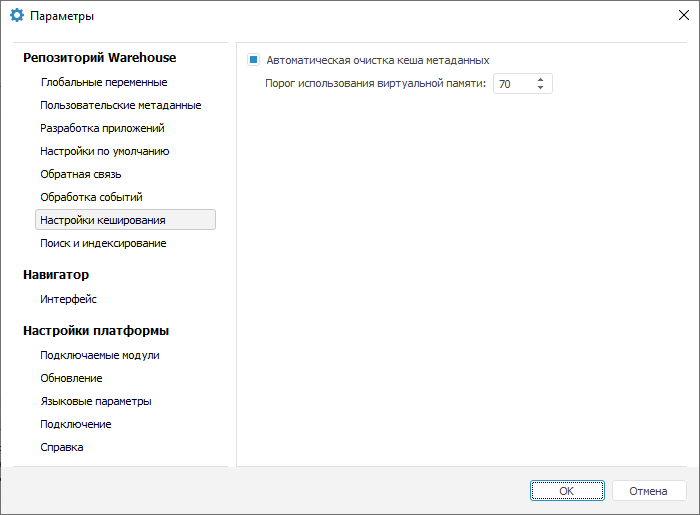Screen dimensions: 700x515
Task: Click the gear icon in title bar
Action: pyautogui.click(x=16, y=16)
